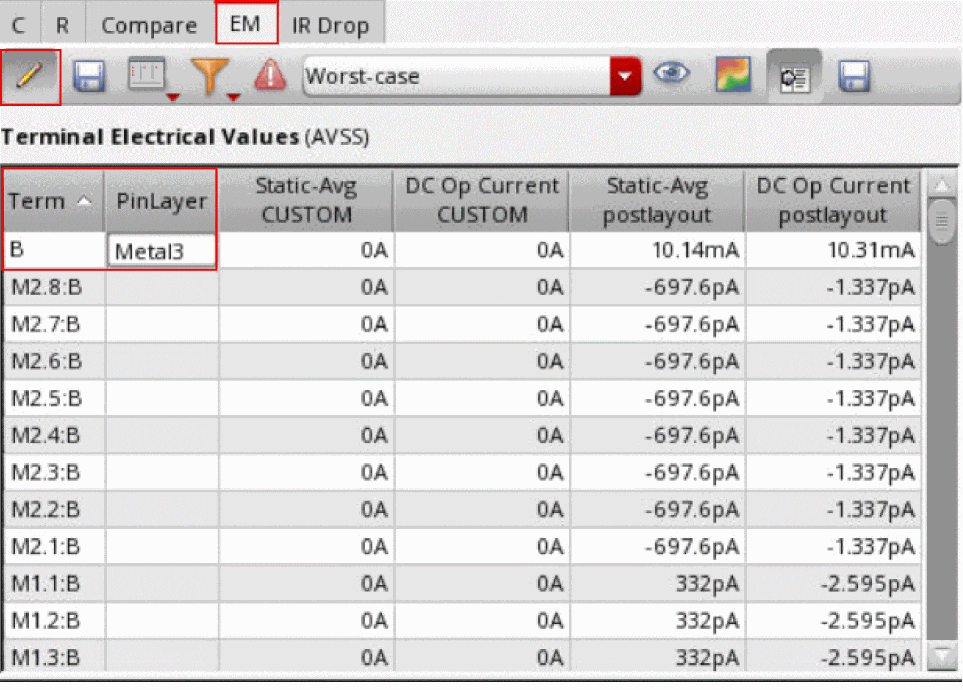963x690 pixels.
Task: Click the scrollbar down arrow
Action: 941,656
